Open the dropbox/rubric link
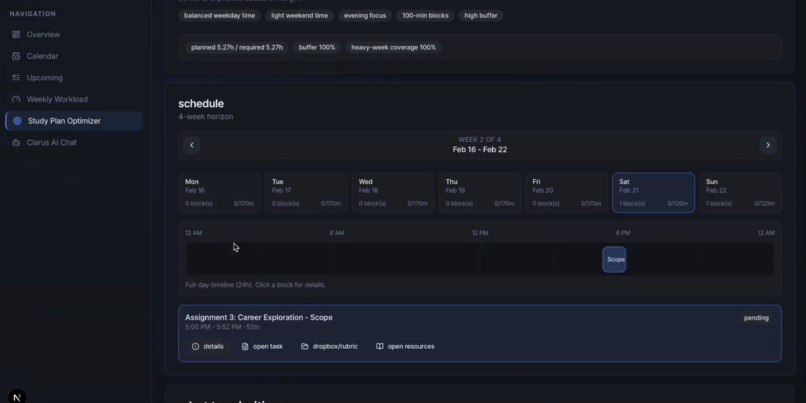The height and width of the screenshot is (403, 806). coord(329,346)
